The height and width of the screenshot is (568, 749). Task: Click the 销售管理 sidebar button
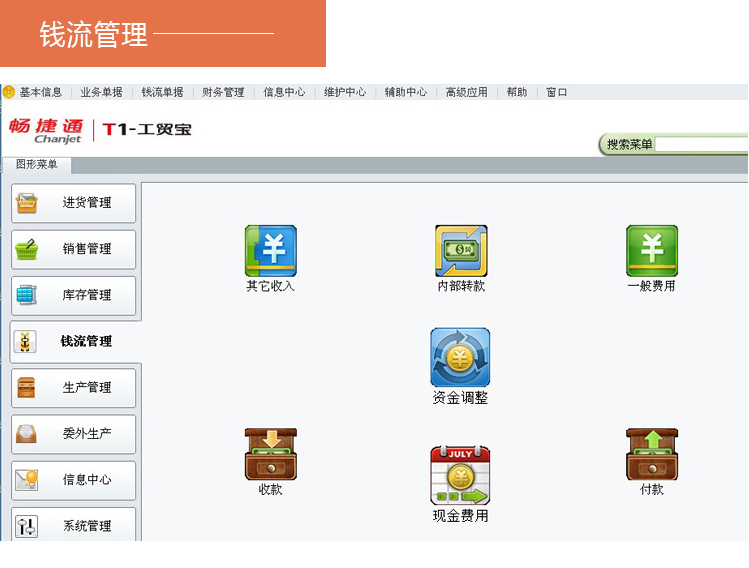point(74,249)
